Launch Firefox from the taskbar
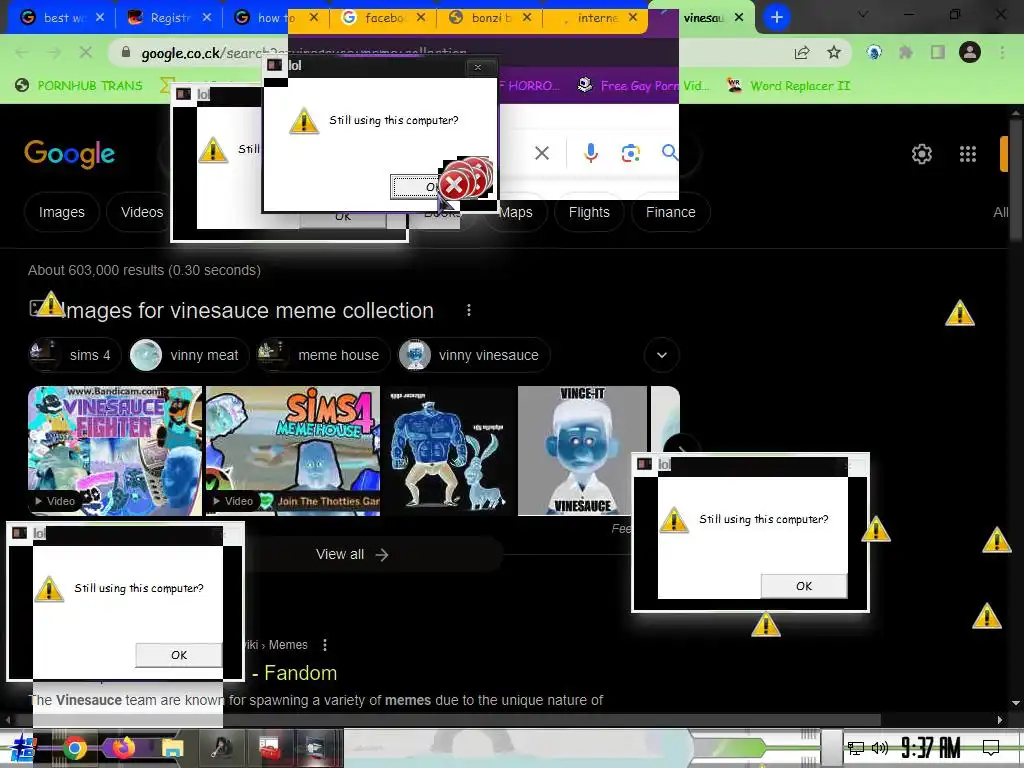 tap(123, 748)
